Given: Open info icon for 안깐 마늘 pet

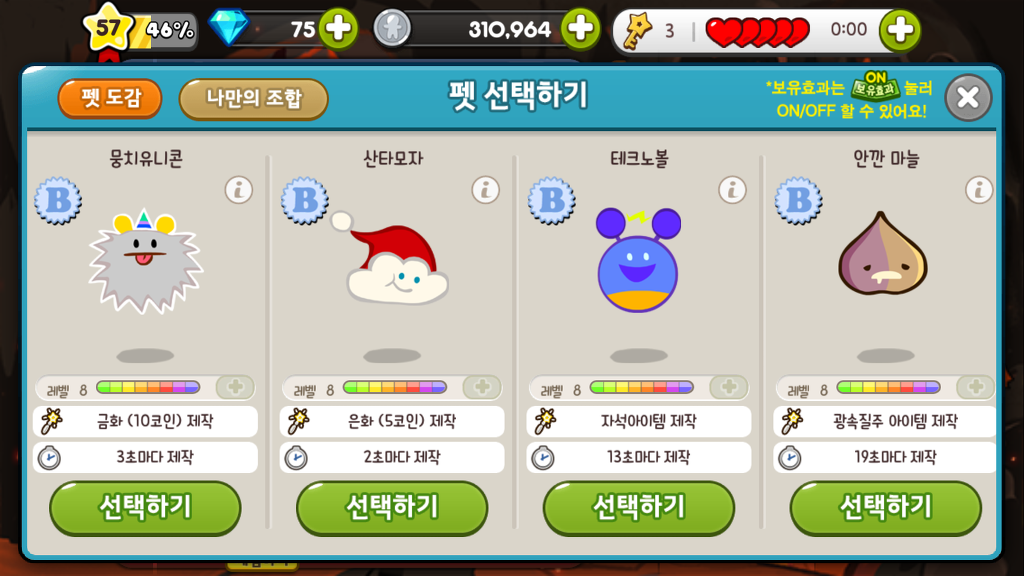Looking at the screenshot, I should 979,190.
